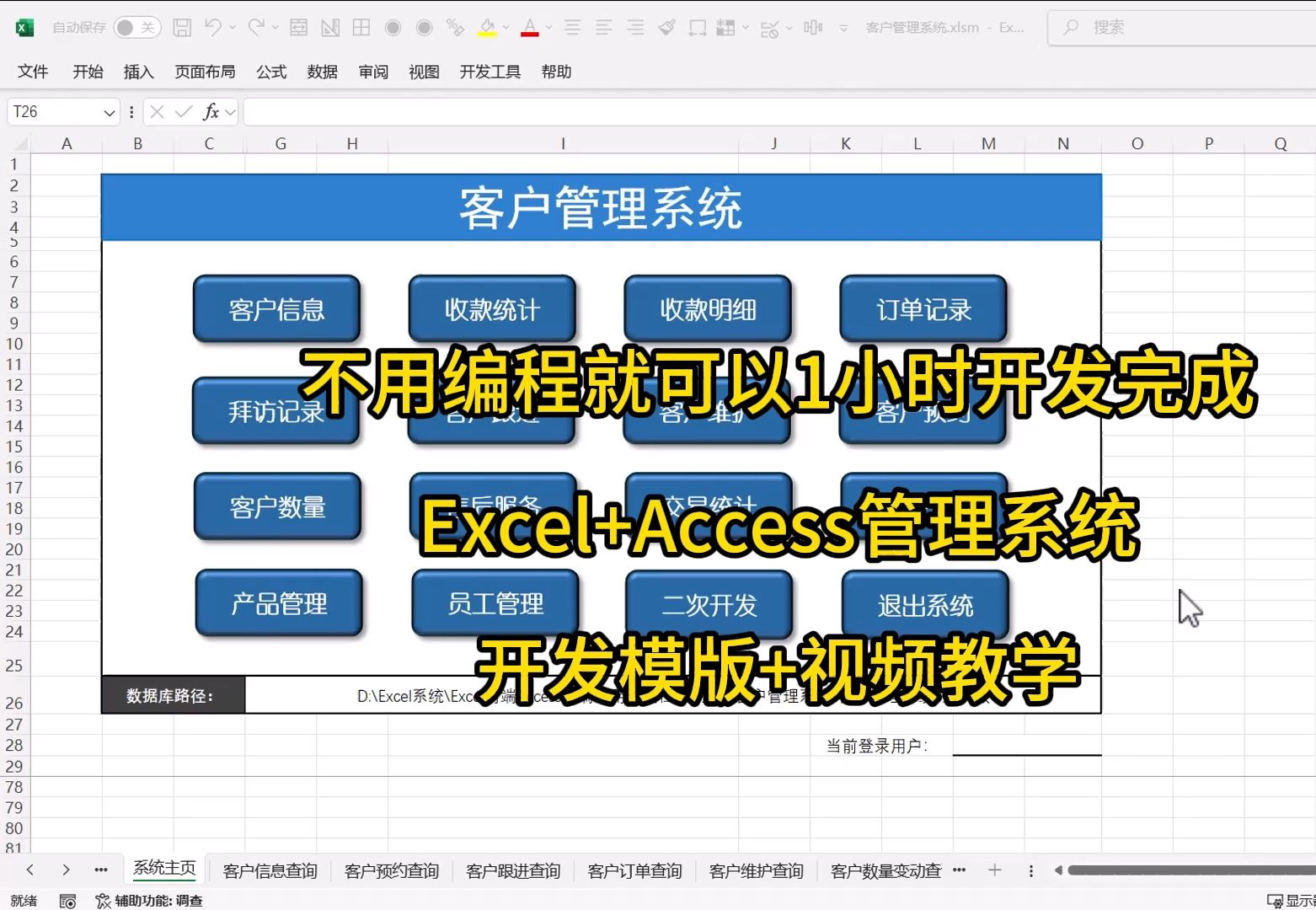Select the column P header
This screenshot has width=1316, height=910.
1209,143
